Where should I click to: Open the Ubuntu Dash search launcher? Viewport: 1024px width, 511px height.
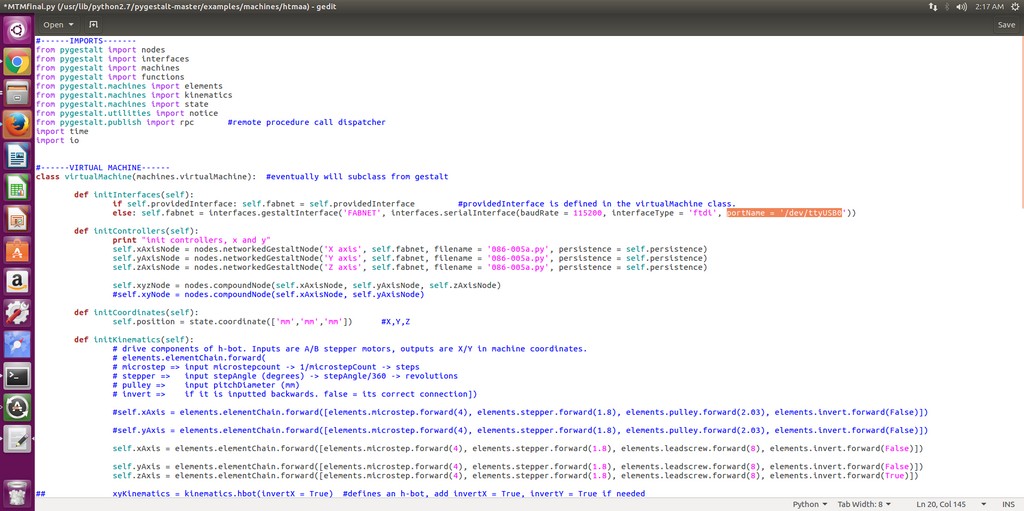[x=17, y=29]
